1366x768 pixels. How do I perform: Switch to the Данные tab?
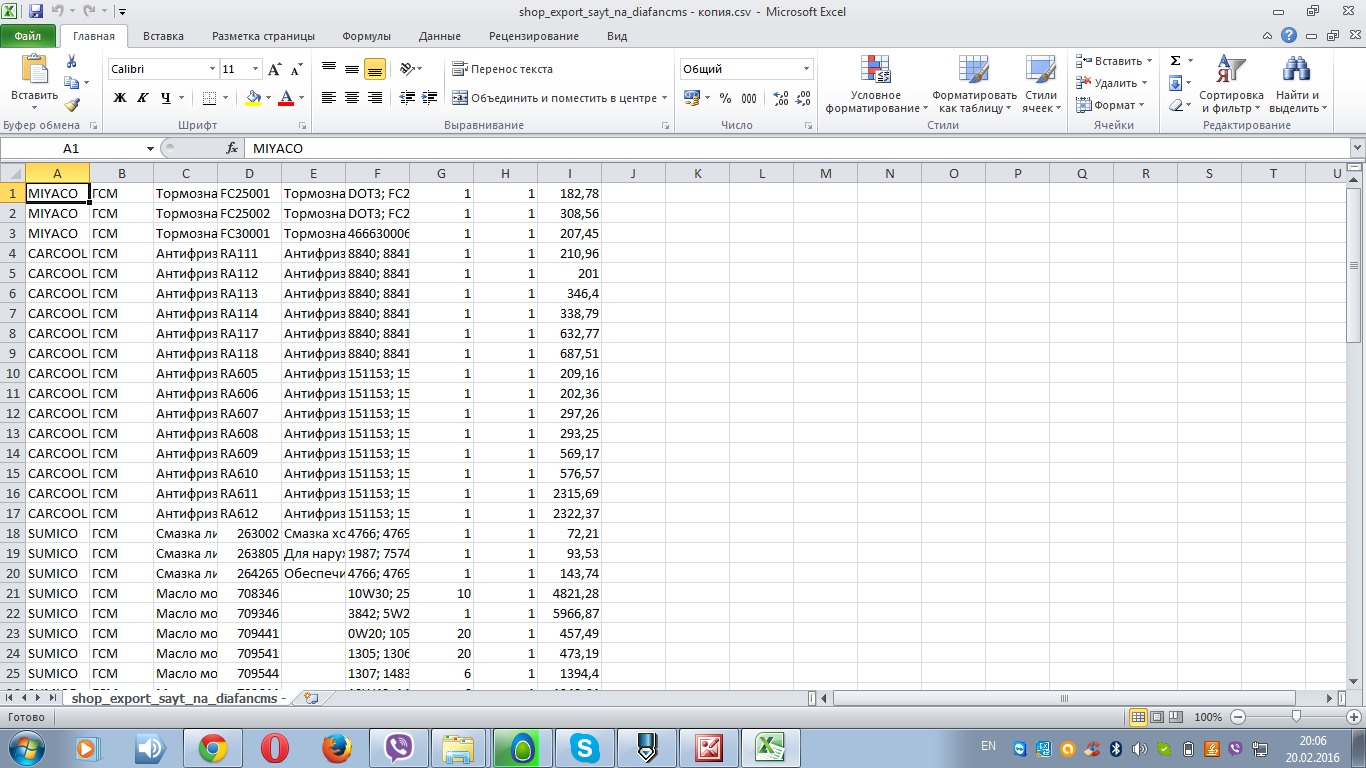[440, 36]
